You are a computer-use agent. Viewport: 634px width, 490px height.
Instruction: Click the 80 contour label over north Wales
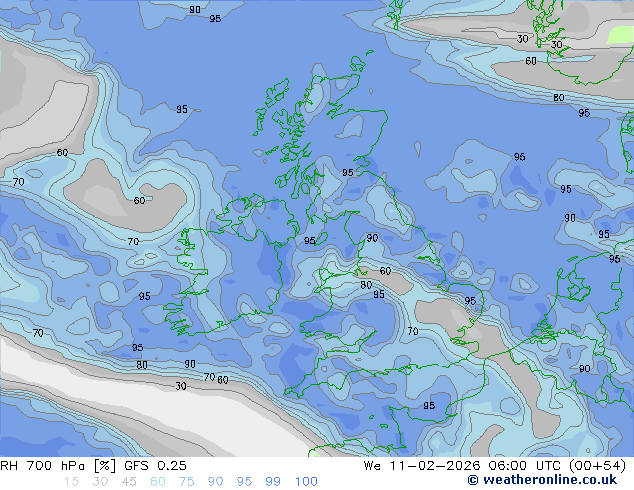coord(366,285)
